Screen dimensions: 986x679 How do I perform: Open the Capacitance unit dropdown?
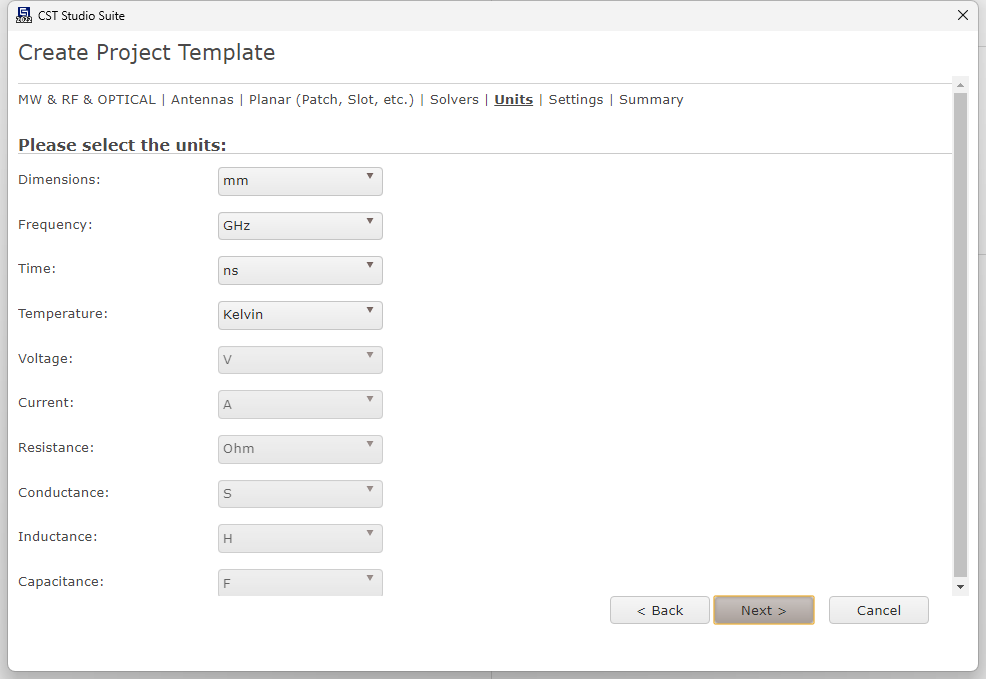point(300,582)
